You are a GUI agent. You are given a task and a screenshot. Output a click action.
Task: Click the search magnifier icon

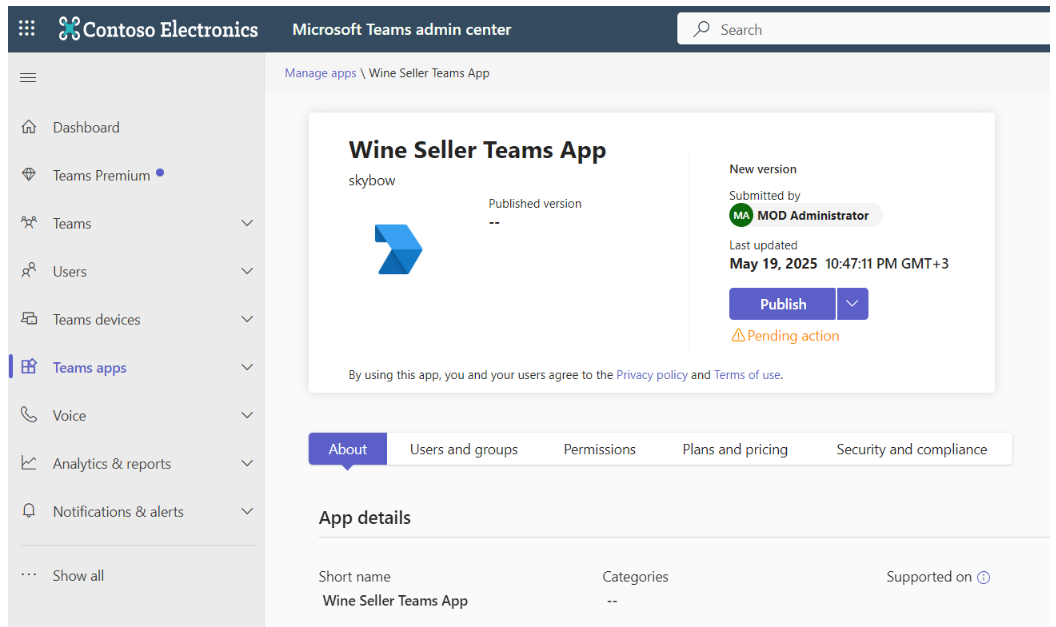click(x=702, y=29)
